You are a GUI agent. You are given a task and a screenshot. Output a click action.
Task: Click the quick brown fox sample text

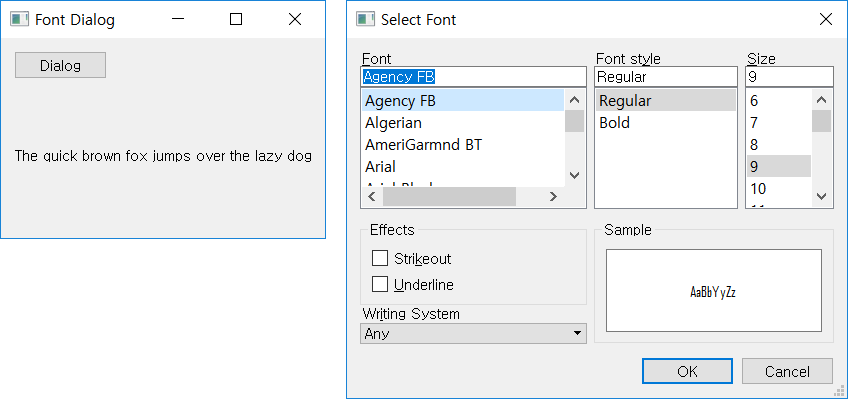(x=163, y=156)
